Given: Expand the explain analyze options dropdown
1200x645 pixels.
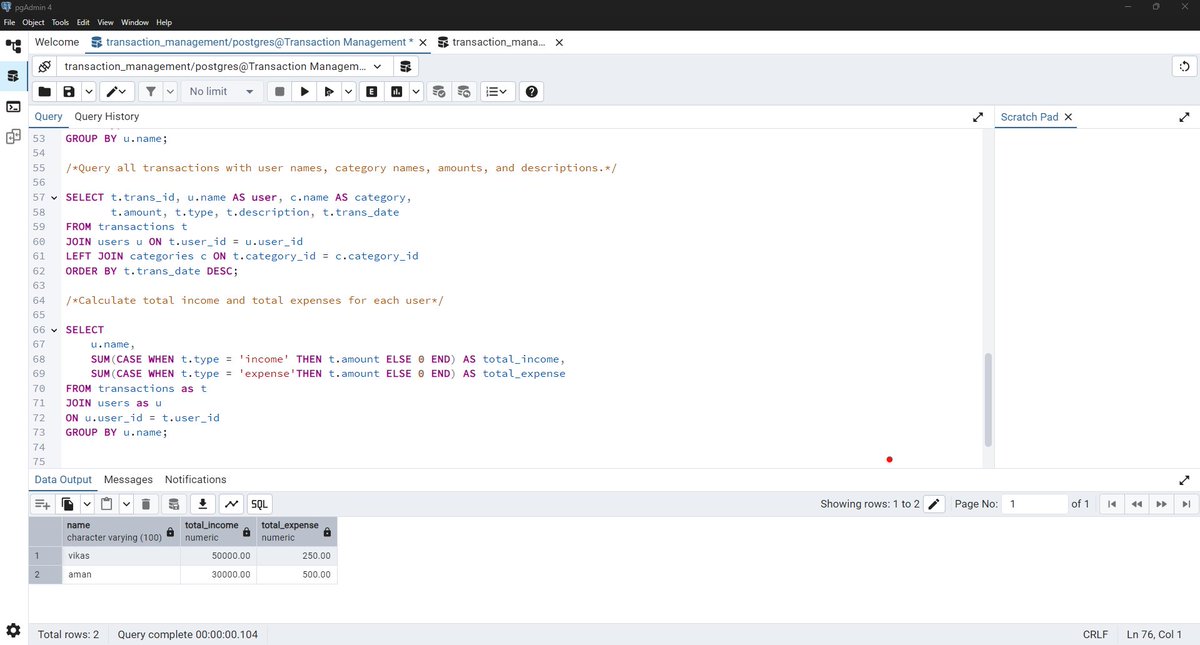Looking at the screenshot, I should [416, 91].
